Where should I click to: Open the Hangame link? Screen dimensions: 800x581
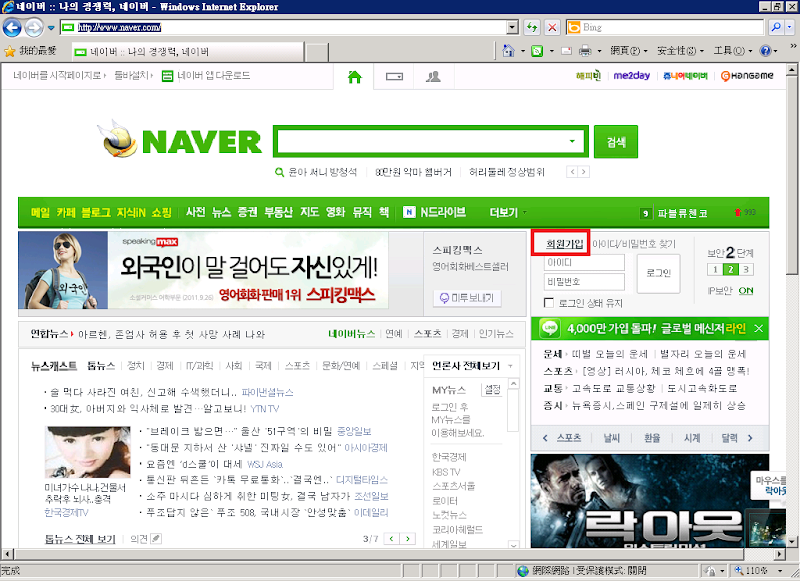click(x=746, y=76)
